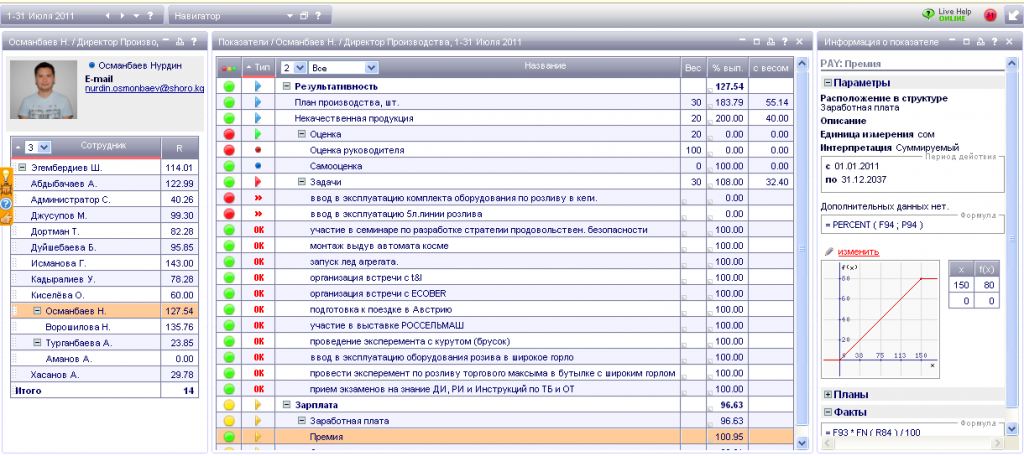Open employee level dropdown showing 3
This screenshot has height=456, width=1024.
coord(38,147)
